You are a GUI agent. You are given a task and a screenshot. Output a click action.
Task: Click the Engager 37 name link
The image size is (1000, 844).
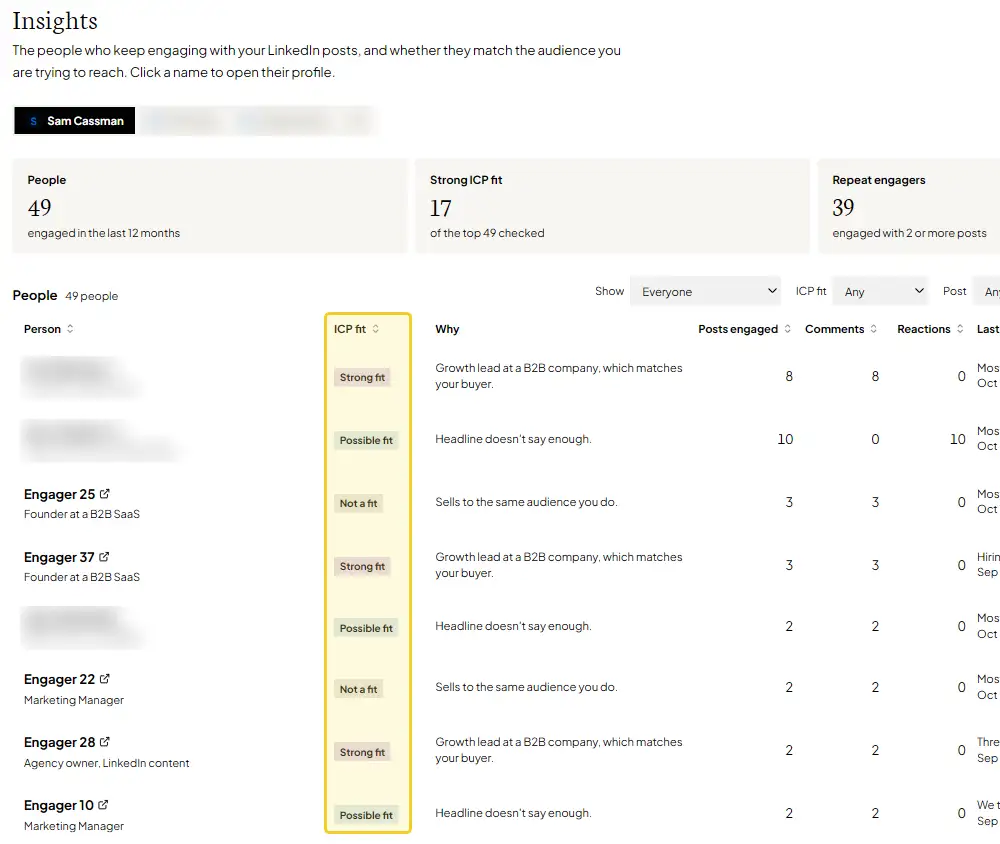[x=59, y=558]
